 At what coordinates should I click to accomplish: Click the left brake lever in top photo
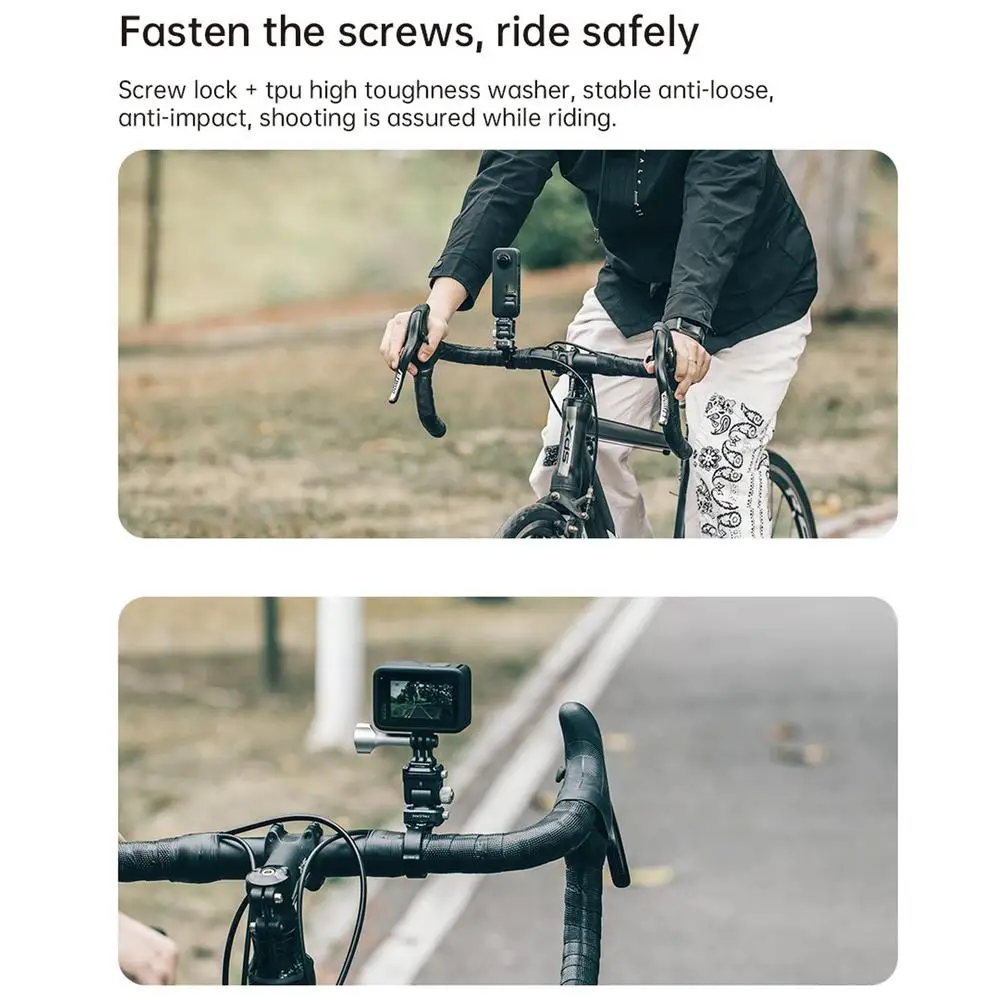pos(406,352)
